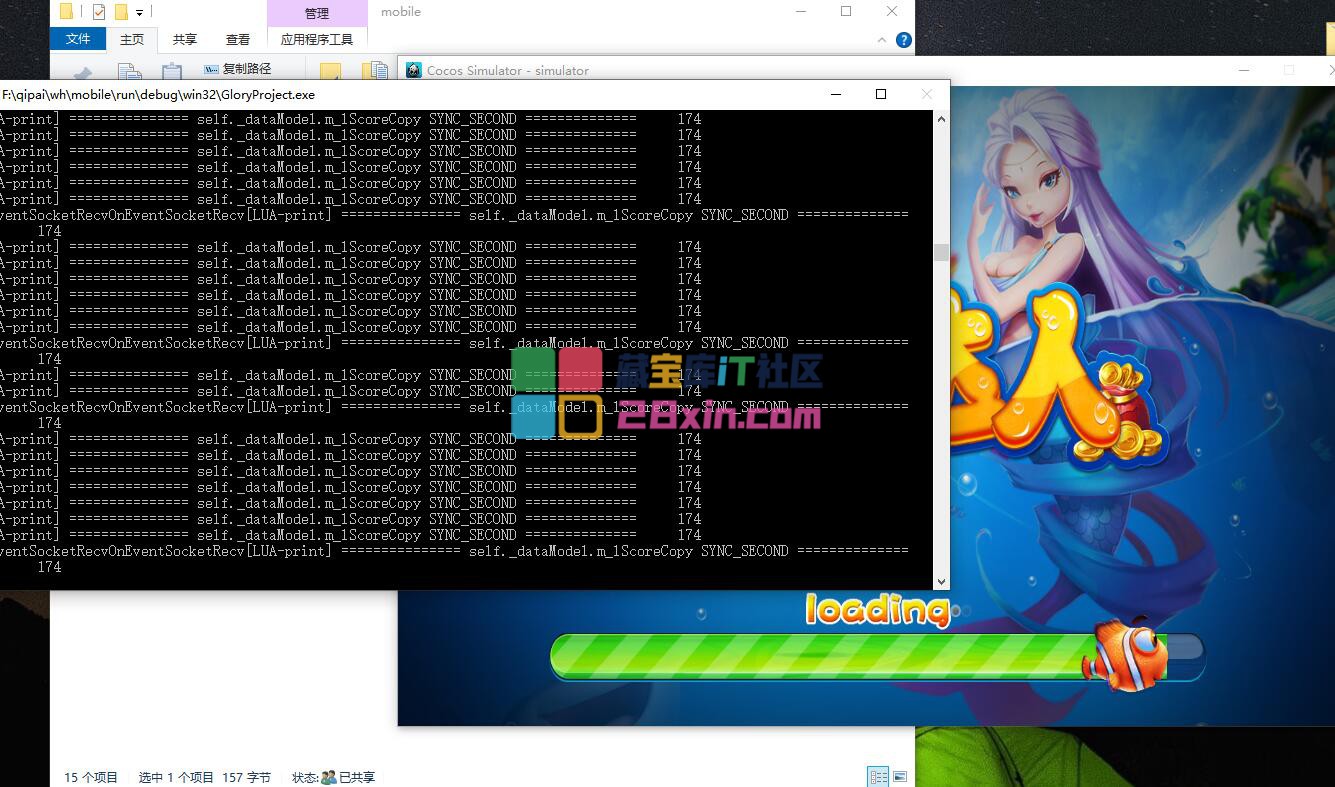Click the 已共享 status icon in status bar
This screenshot has width=1335, height=787.
[328, 777]
